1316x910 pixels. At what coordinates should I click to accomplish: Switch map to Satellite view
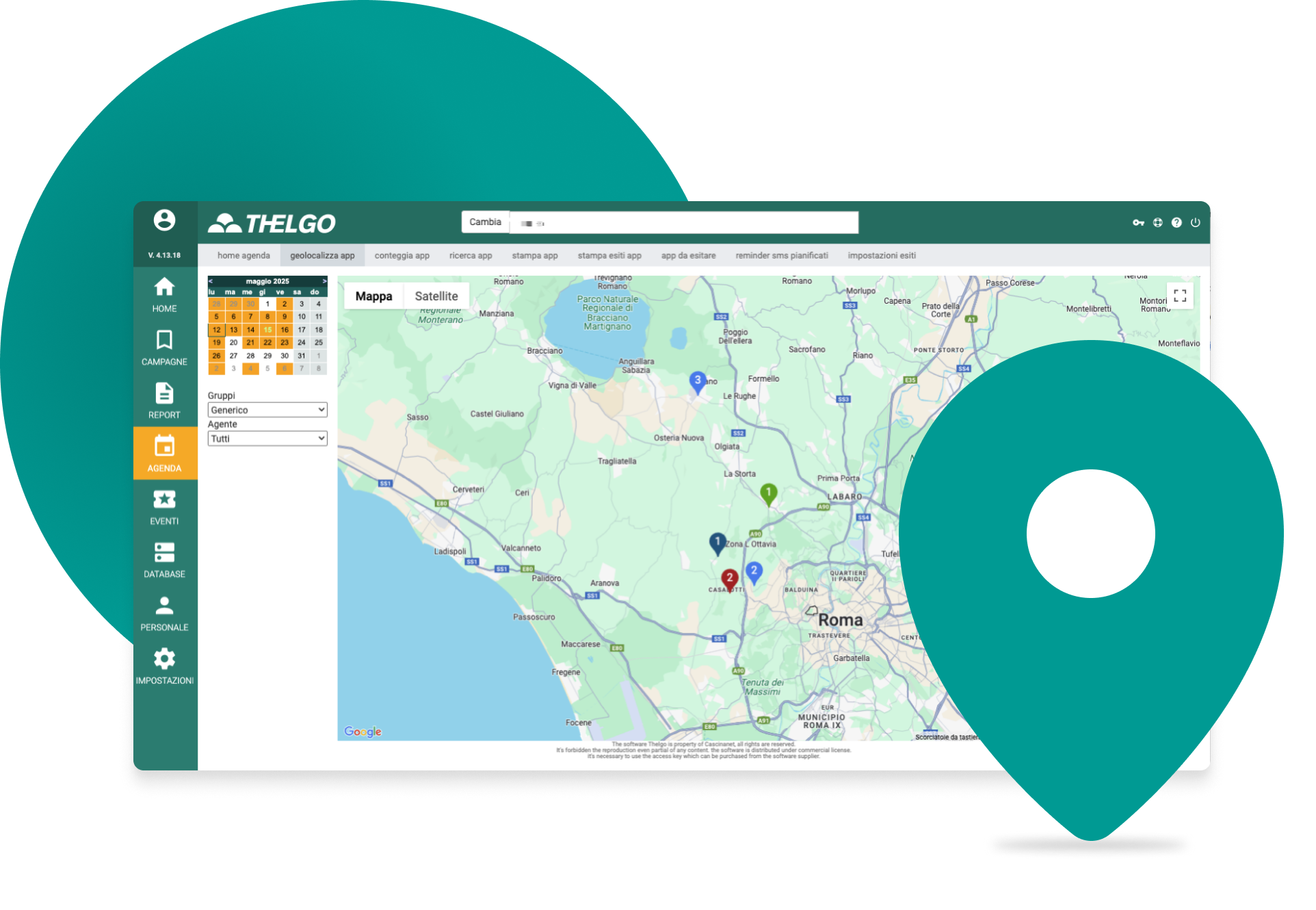tap(436, 296)
